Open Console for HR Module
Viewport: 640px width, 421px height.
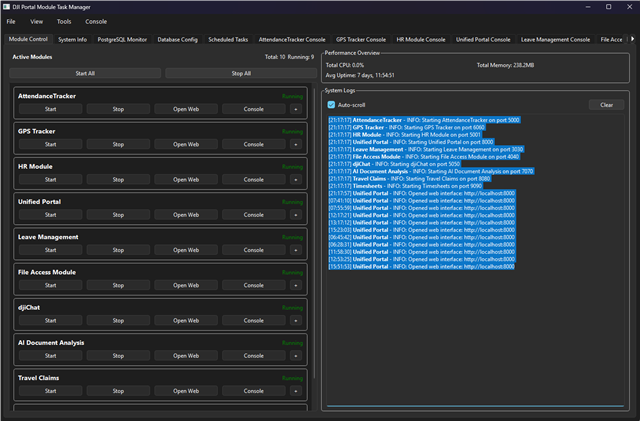(253, 180)
